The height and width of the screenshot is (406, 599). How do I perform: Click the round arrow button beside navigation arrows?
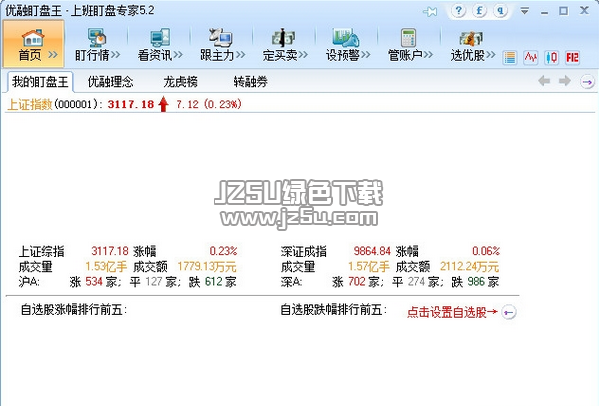click(587, 81)
